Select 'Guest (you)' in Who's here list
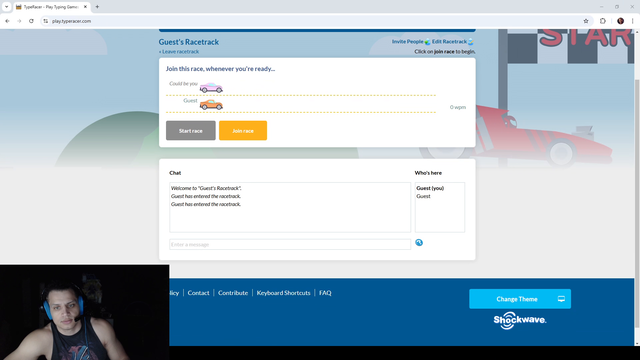The width and height of the screenshot is (640, 360). tap(430, 188)
